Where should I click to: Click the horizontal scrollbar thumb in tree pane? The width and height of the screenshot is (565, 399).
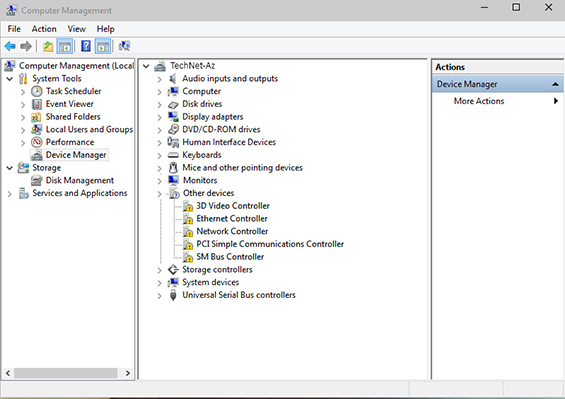tap(66, 373)
